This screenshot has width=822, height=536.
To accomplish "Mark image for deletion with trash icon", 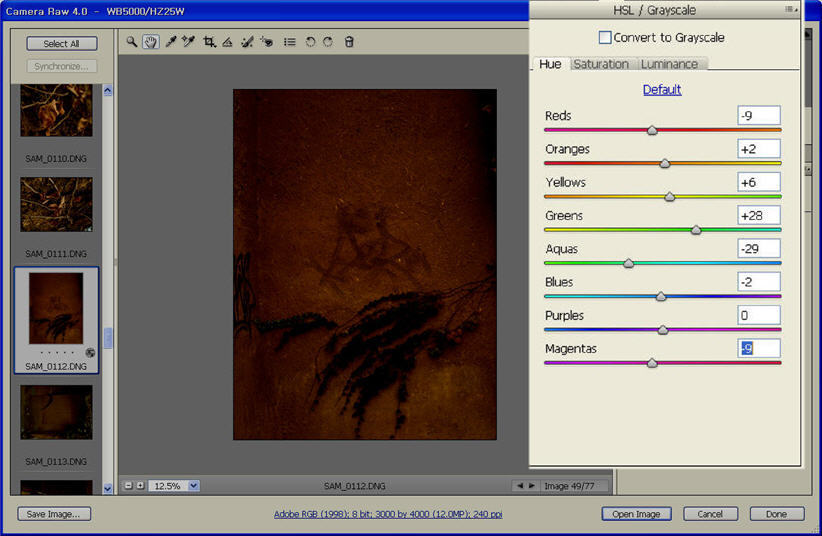I will (349, 41).
